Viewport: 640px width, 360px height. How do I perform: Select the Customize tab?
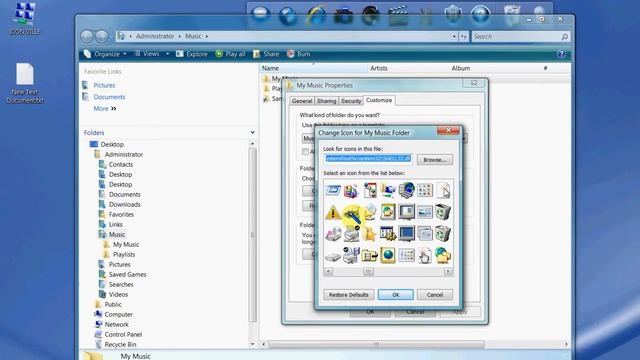click(379, 100)
